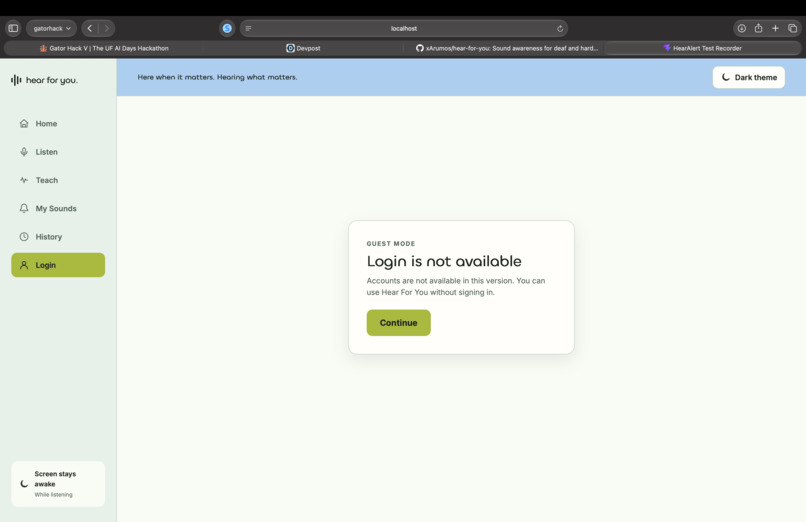Go to the Listen section
The height and width of the screenshot is (522, 806).
pyautogui.click(x=58, y=152)
